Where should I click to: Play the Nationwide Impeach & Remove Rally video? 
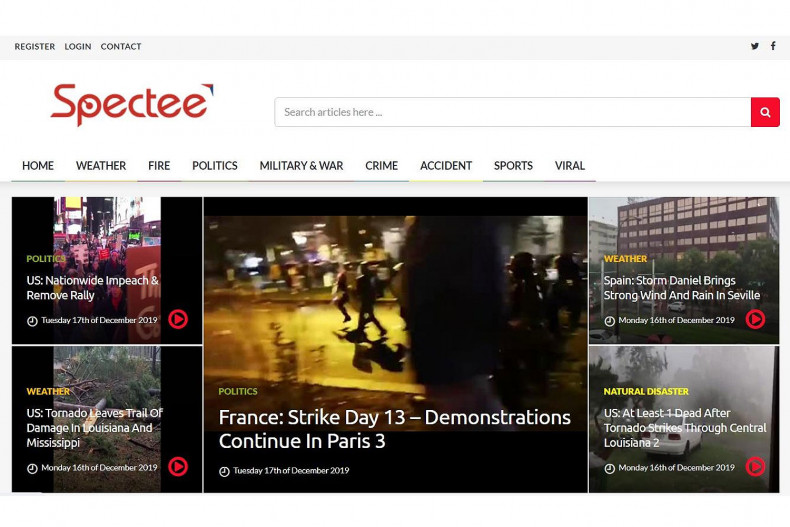coord(178,319)
